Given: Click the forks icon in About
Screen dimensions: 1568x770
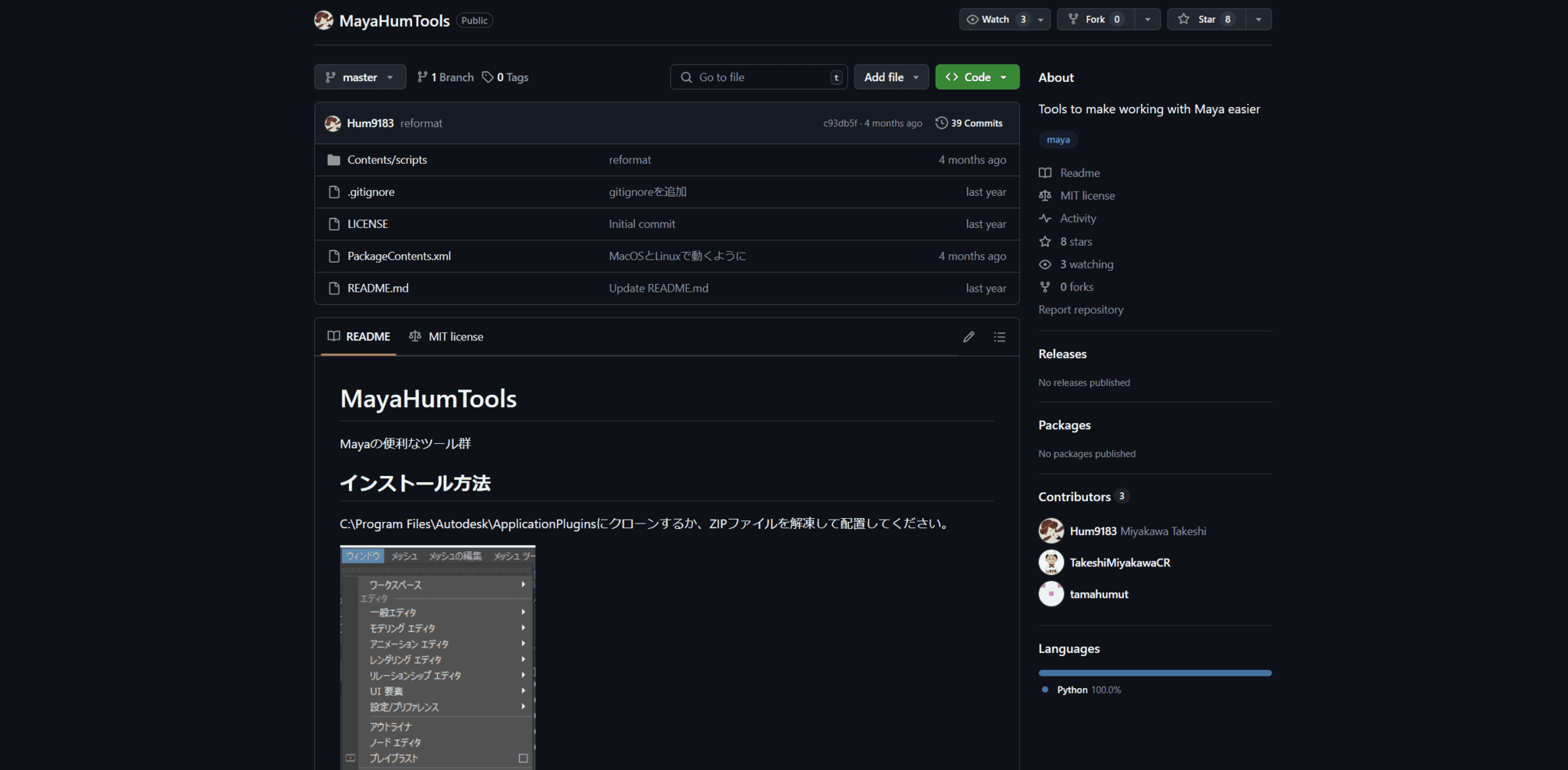Looking at the screenshot, I should [1045, 287].
